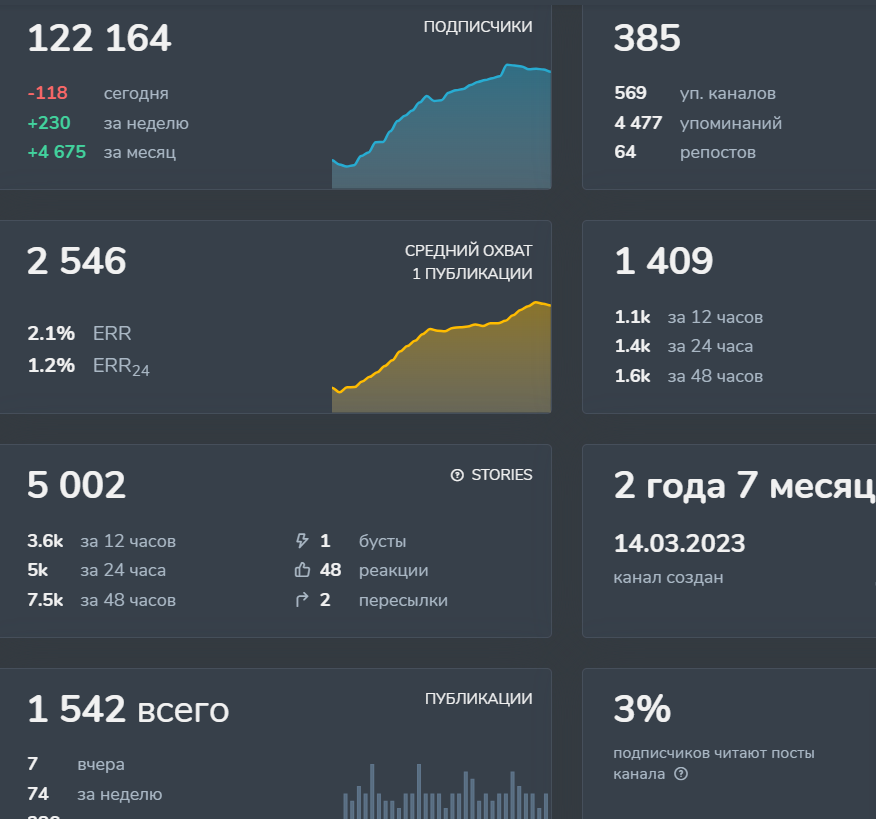Click the boosts lightning icon
The width and height of the screenshot is (876, 819).
tap(302, 541)
